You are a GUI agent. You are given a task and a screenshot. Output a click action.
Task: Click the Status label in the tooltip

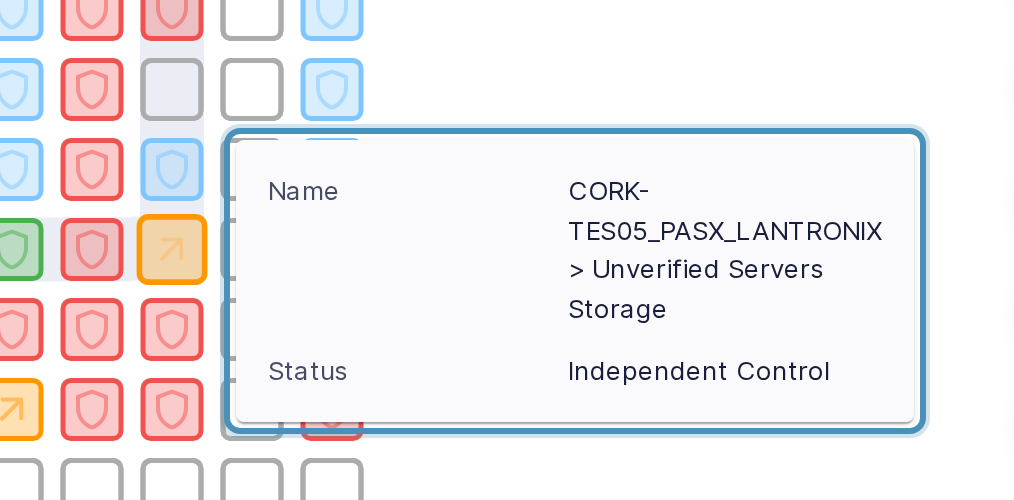(x=307, y=371)
